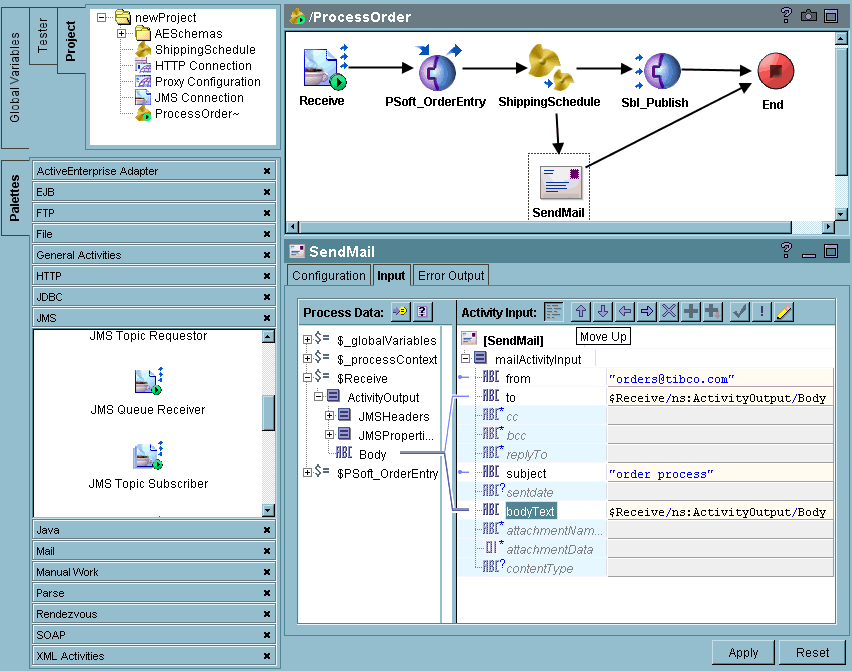Click the yellow arrow icon next to Process Data
The width and height of the screenshot is (852, 671).
pos(400,311)
